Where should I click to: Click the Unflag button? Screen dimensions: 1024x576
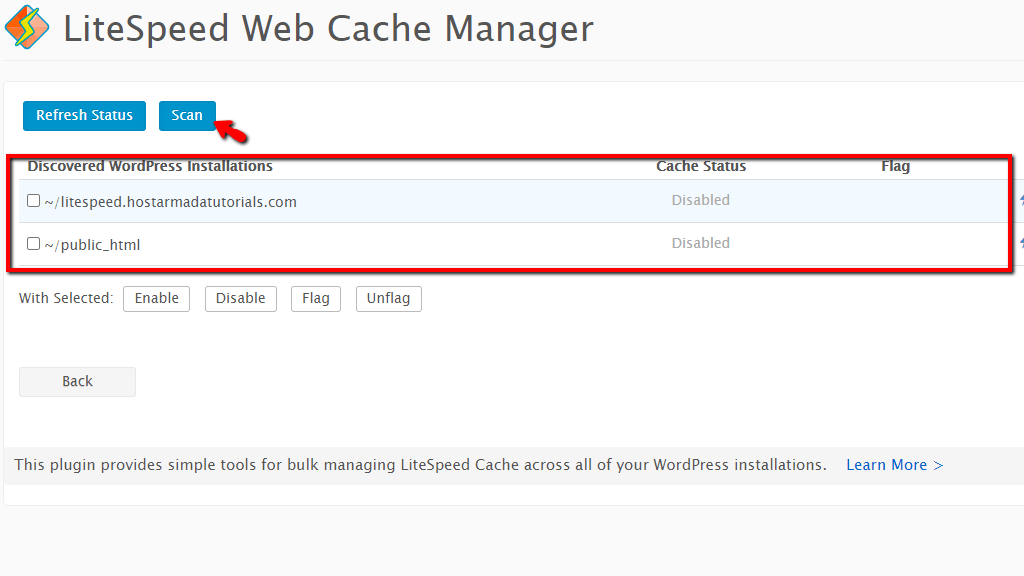389,298
